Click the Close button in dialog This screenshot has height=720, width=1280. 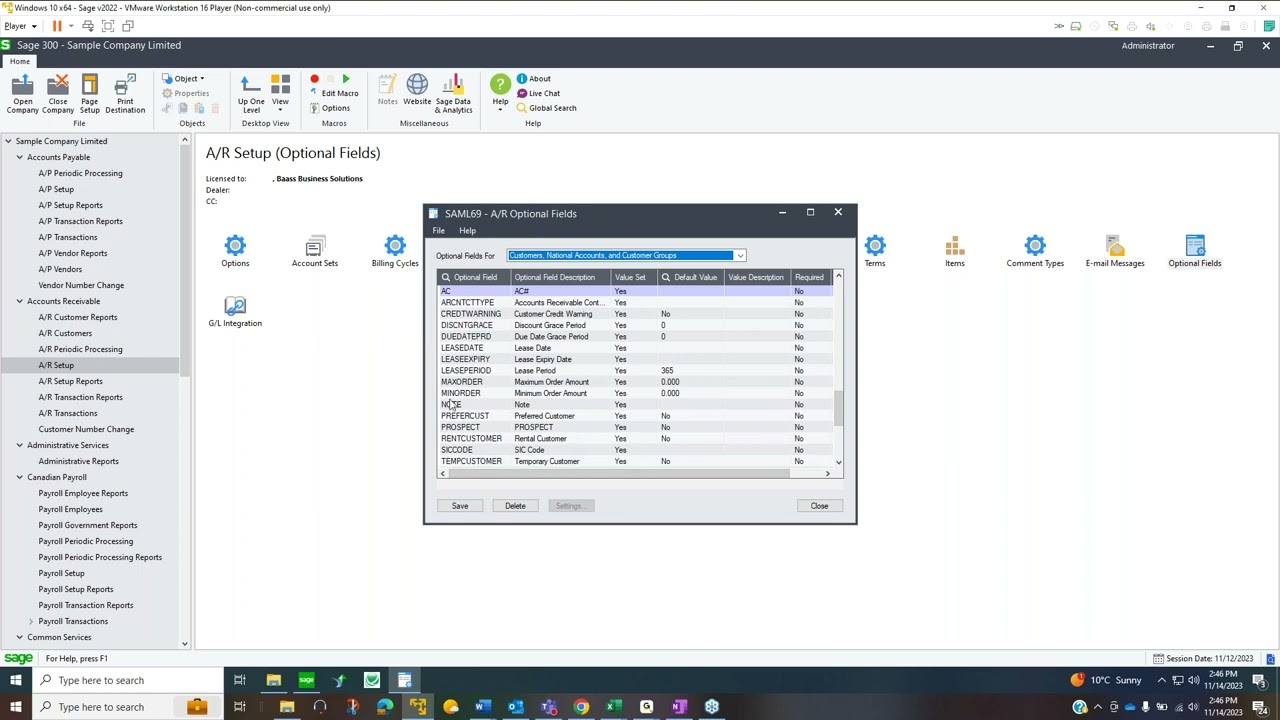[x=819, y=506]
